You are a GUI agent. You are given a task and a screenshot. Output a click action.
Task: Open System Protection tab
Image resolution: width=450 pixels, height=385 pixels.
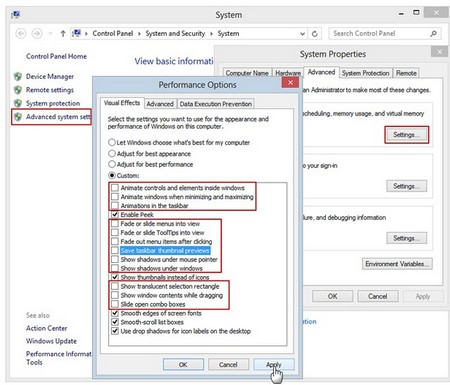[365, 73]
